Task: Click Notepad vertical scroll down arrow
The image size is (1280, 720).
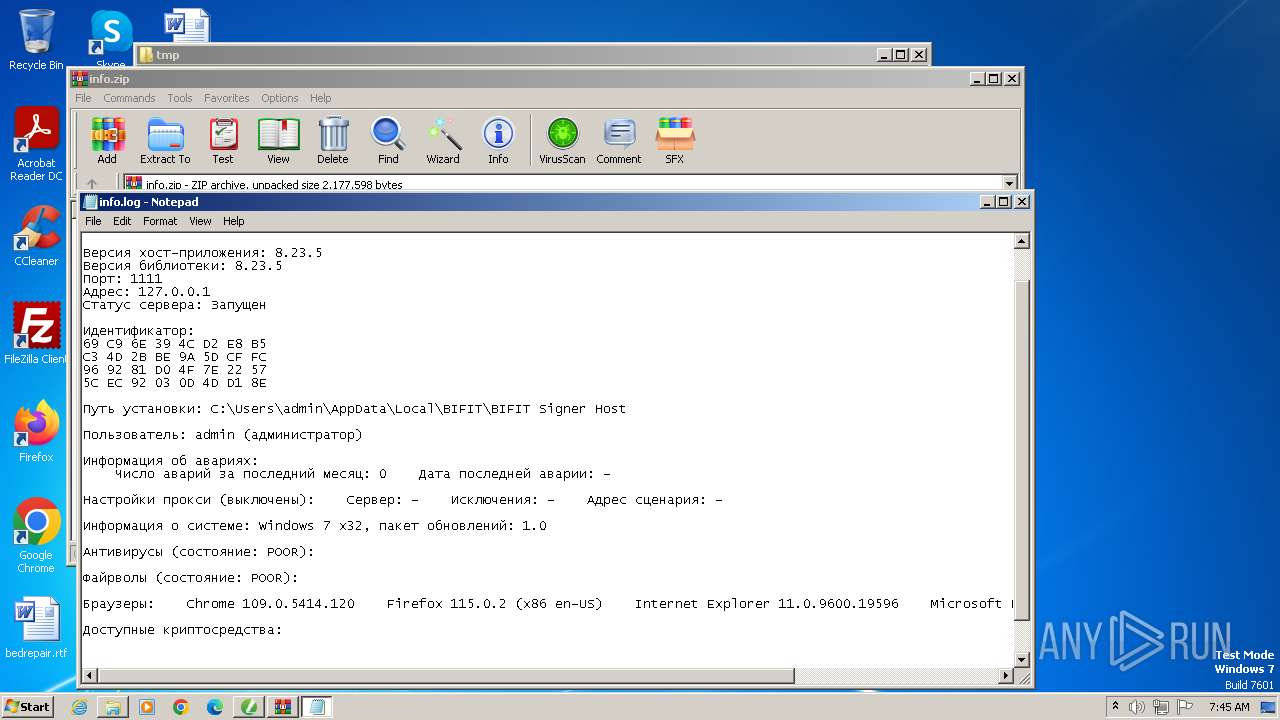Action: (1022, 659)
